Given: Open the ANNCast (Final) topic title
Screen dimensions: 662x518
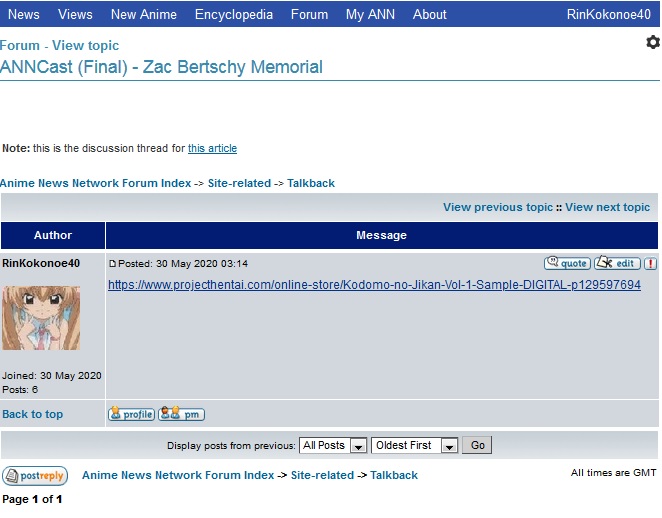Looking at the screenshot, I should pos(161,67).
